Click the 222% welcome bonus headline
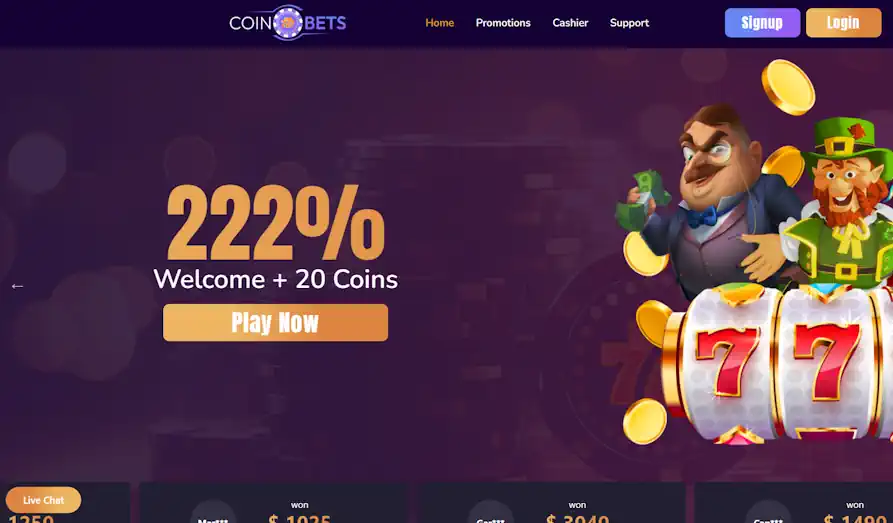 pyautogui.click(x=276, y=223)
